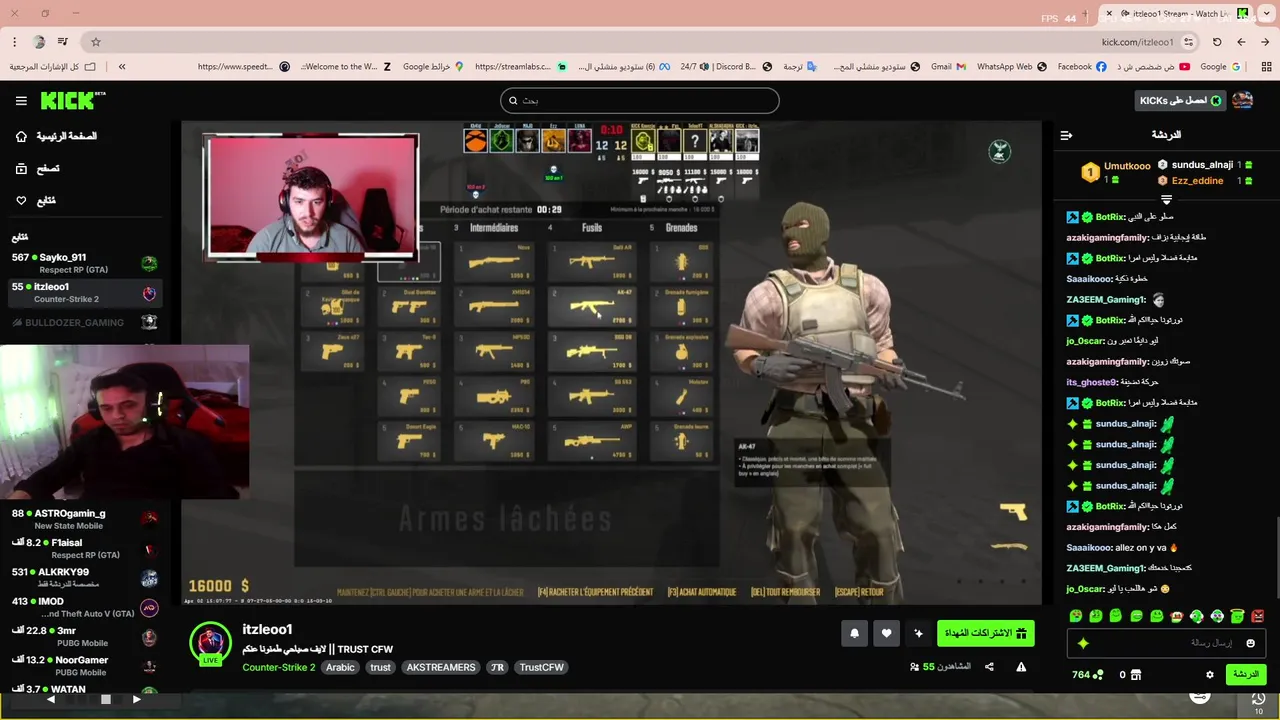Collapse the chat panel arrow icon
Image resolution: width=1280 pixels, height=720 pixels.
coord(1066,135)
